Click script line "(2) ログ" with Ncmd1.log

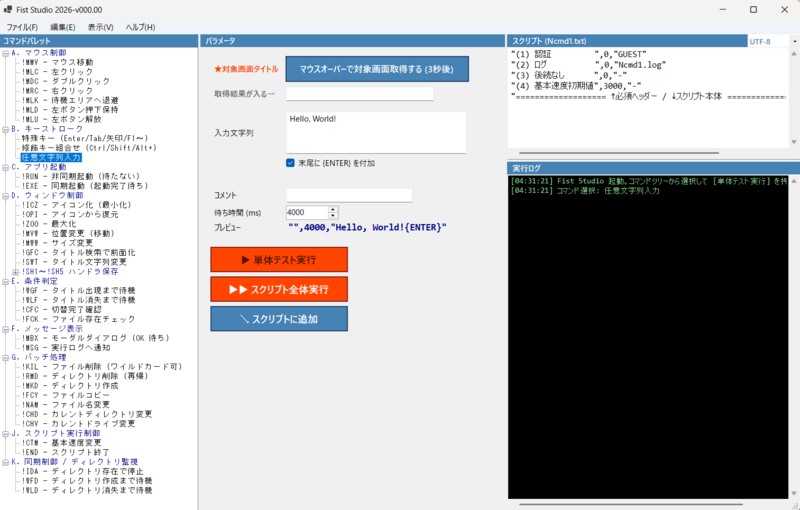point(589,65)
